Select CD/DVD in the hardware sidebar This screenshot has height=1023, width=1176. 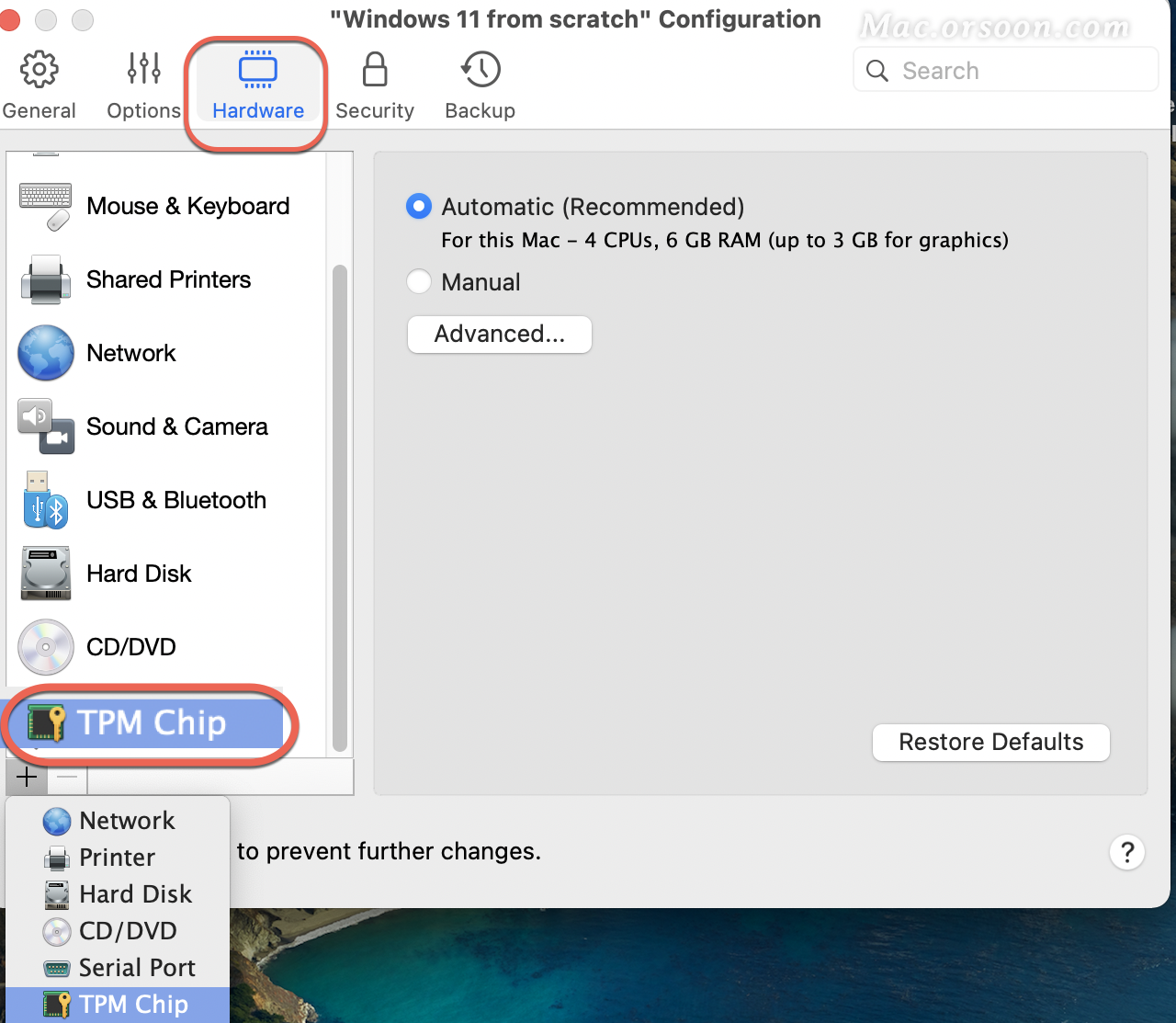coord(165,647)
